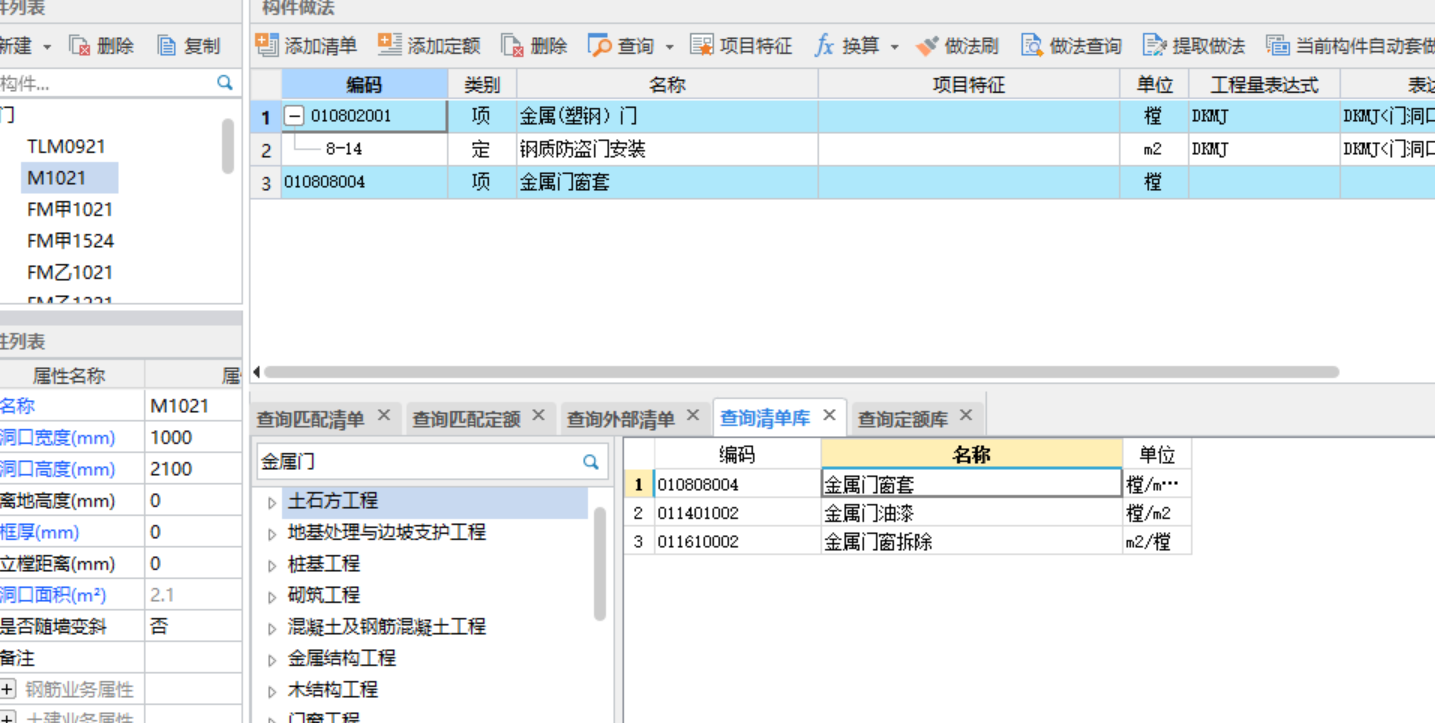The width and height of the screenshot is (1435, 723).
Task: Select result row 011401002 金属门油漆
Action: coord(907,513)
